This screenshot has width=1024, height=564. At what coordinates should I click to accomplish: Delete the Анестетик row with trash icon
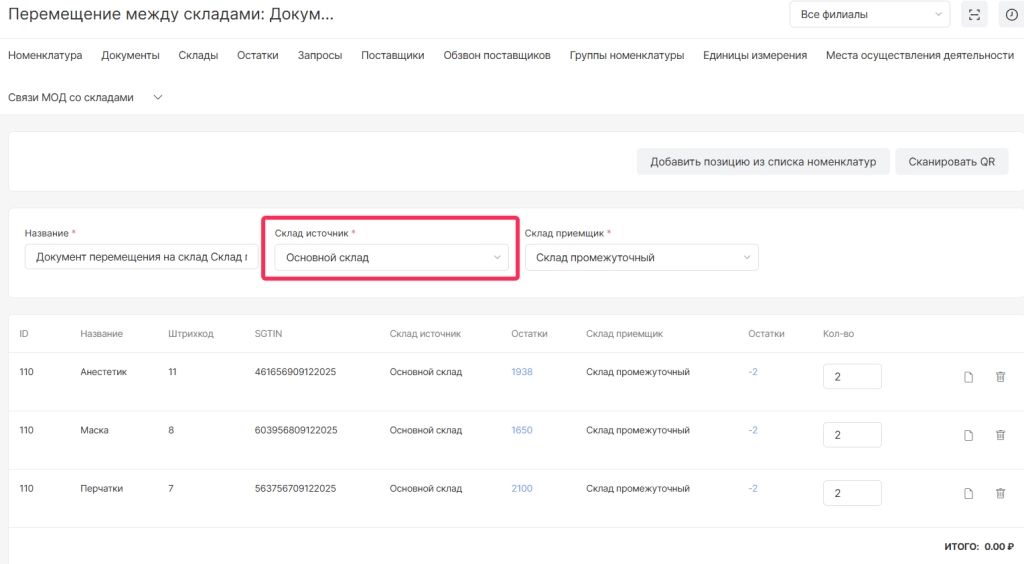(x=999, y=377)
